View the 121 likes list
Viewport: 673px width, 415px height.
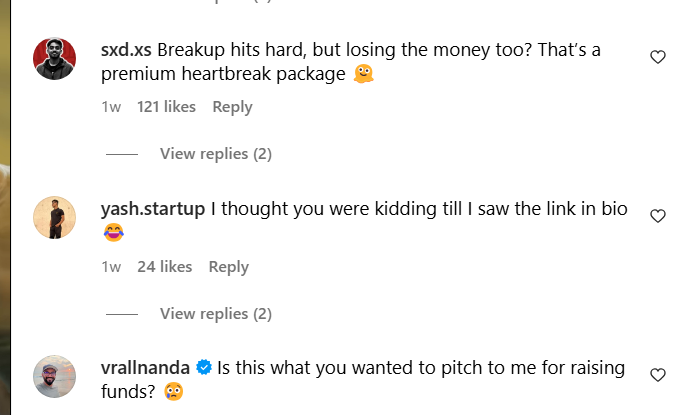tap(166, 107)
